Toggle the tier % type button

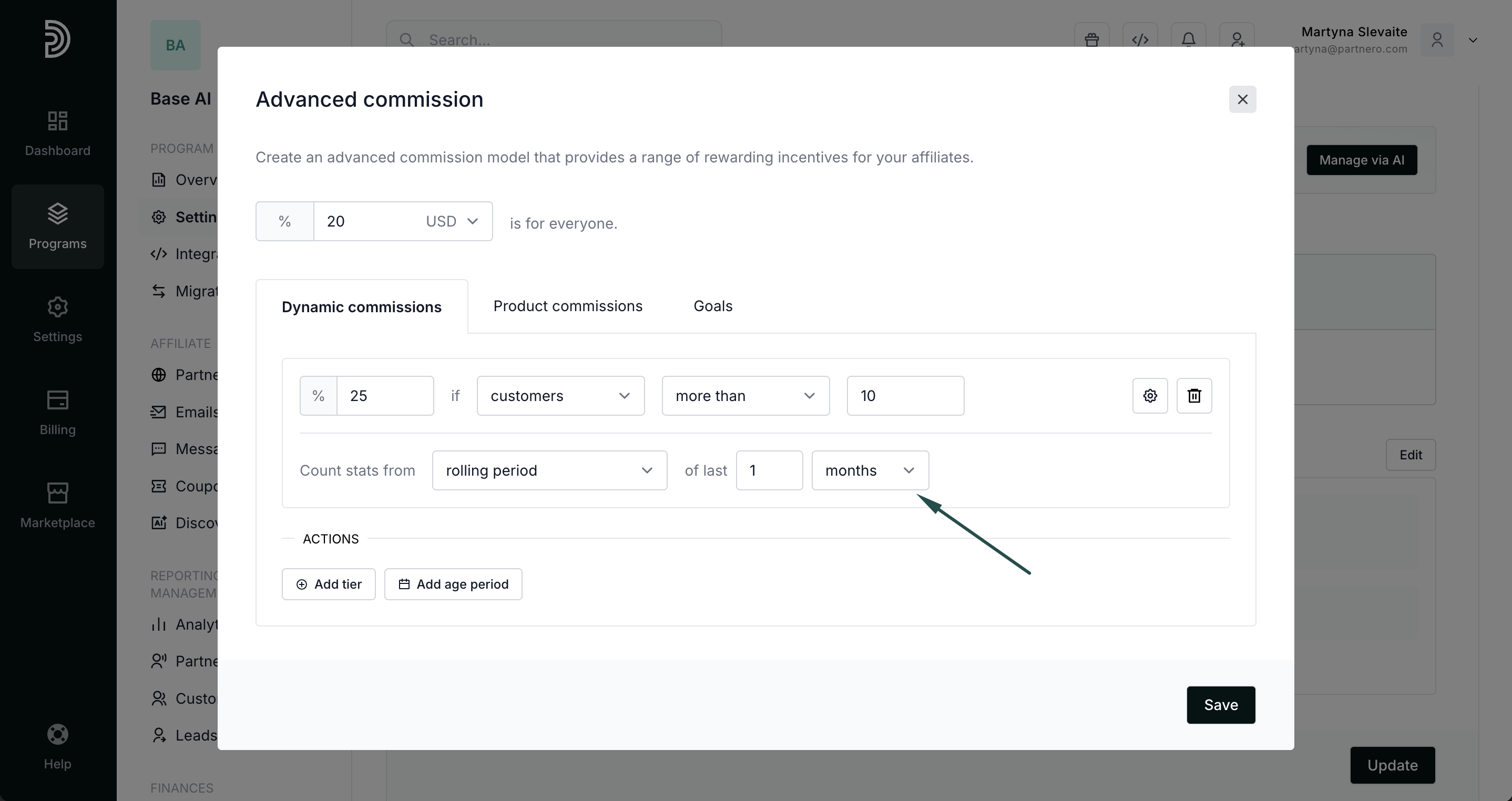pyautogui.click(x=318, y=396)
